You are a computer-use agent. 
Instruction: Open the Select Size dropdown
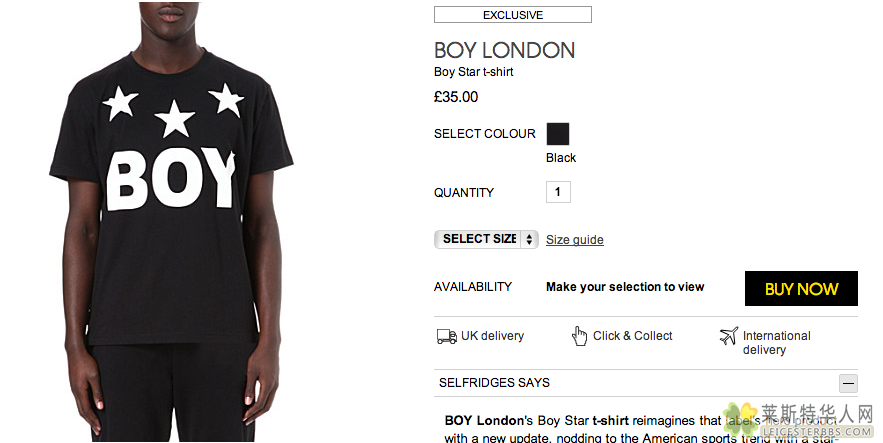pos(486,239)
